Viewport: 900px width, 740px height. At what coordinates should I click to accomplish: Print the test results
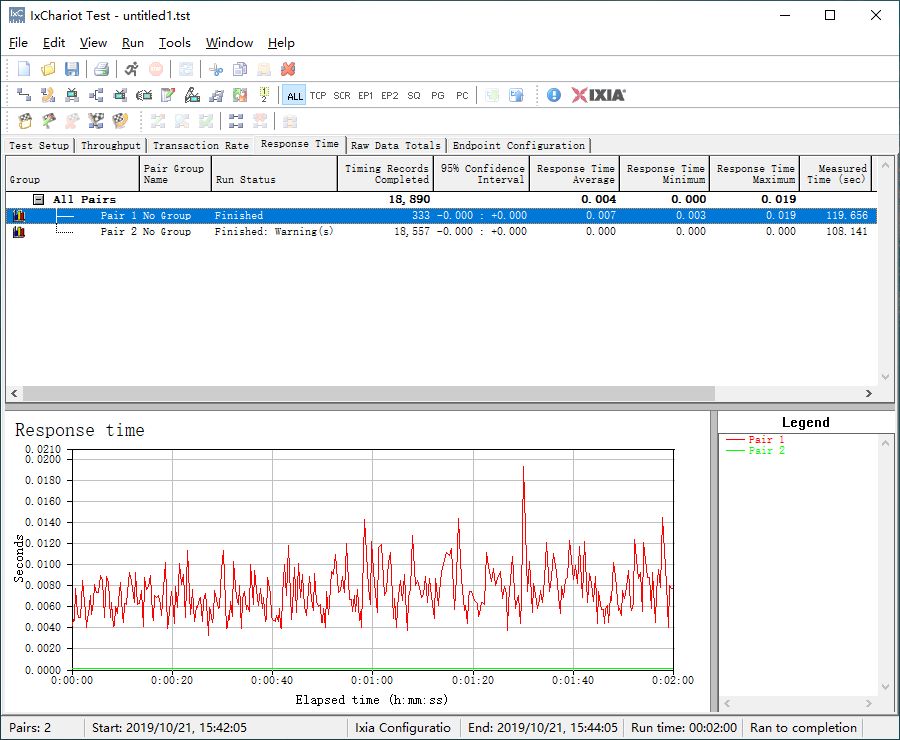102,69
